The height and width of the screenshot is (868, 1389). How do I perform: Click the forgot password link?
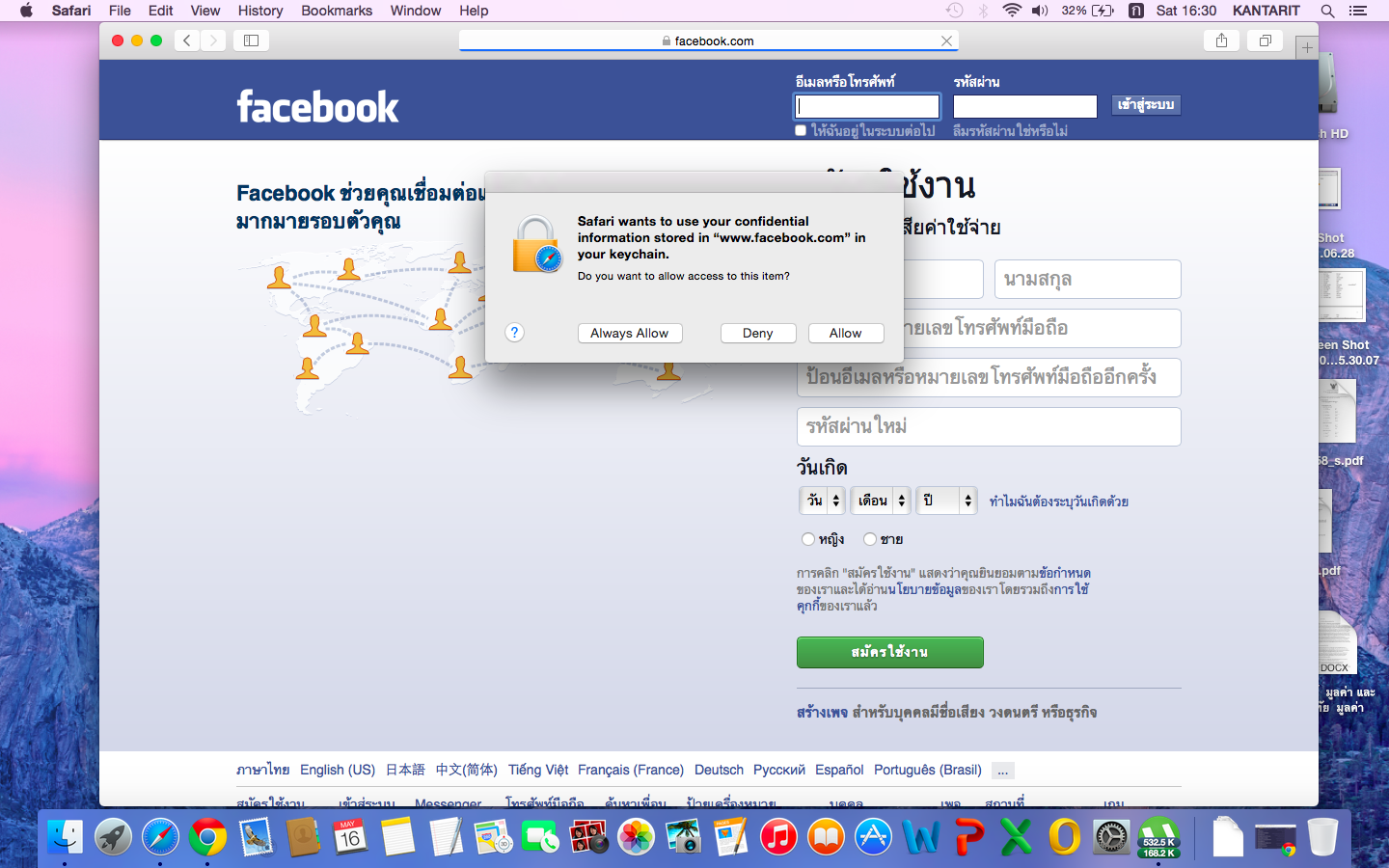(1010, 131)
